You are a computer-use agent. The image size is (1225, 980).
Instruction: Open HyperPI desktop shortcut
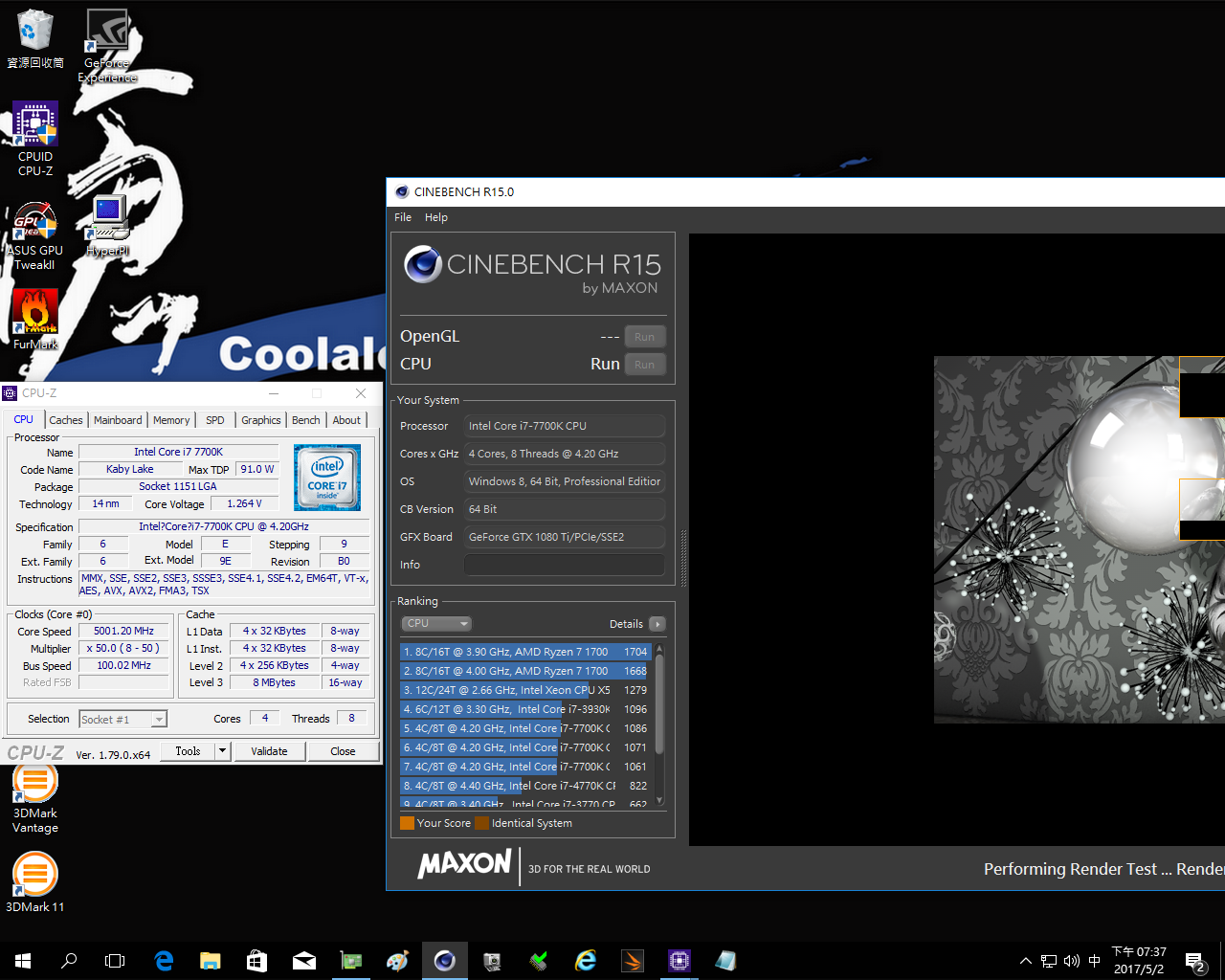[107, 227]
